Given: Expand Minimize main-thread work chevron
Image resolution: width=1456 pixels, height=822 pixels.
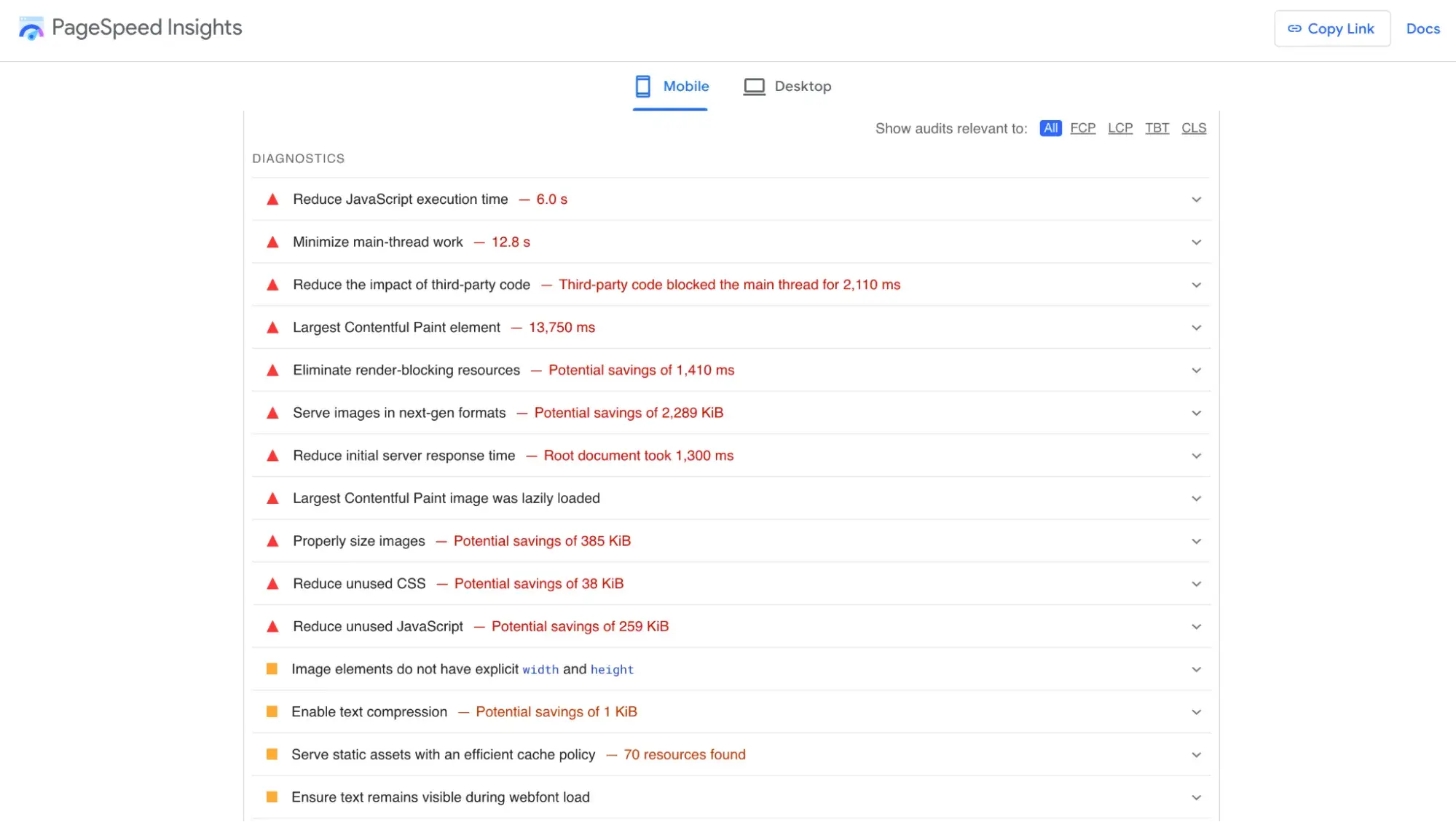Looking at the screenshot, I should [x=1196, y=242].
